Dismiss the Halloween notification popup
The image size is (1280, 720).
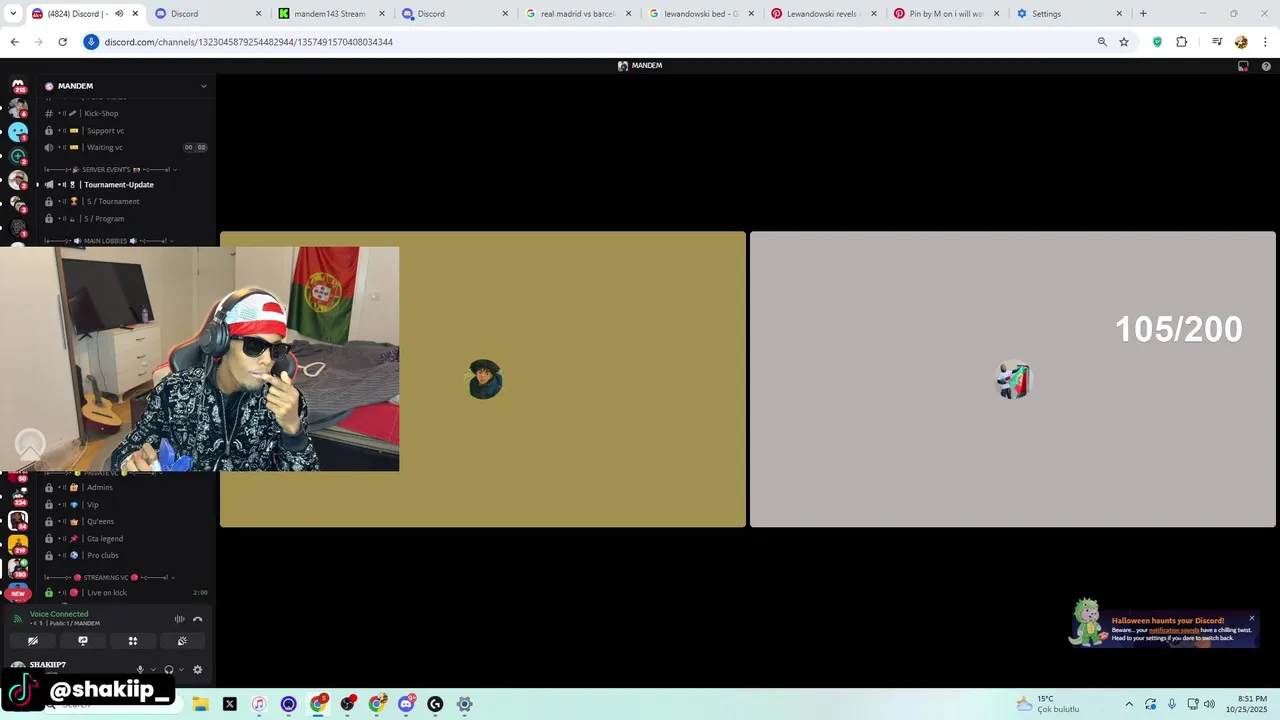point(1251,618)
